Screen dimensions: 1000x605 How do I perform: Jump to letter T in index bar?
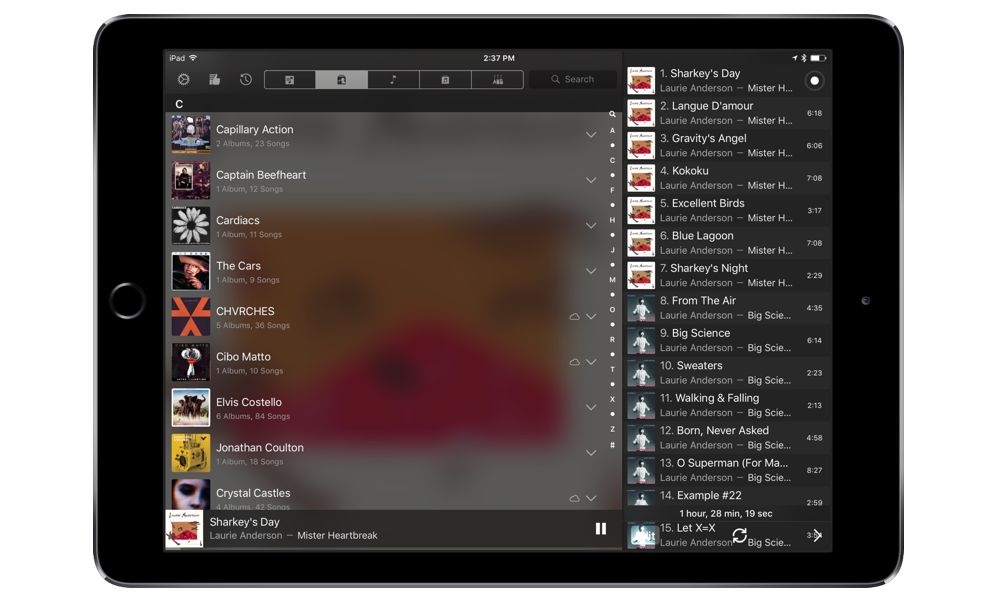point(612,369)
